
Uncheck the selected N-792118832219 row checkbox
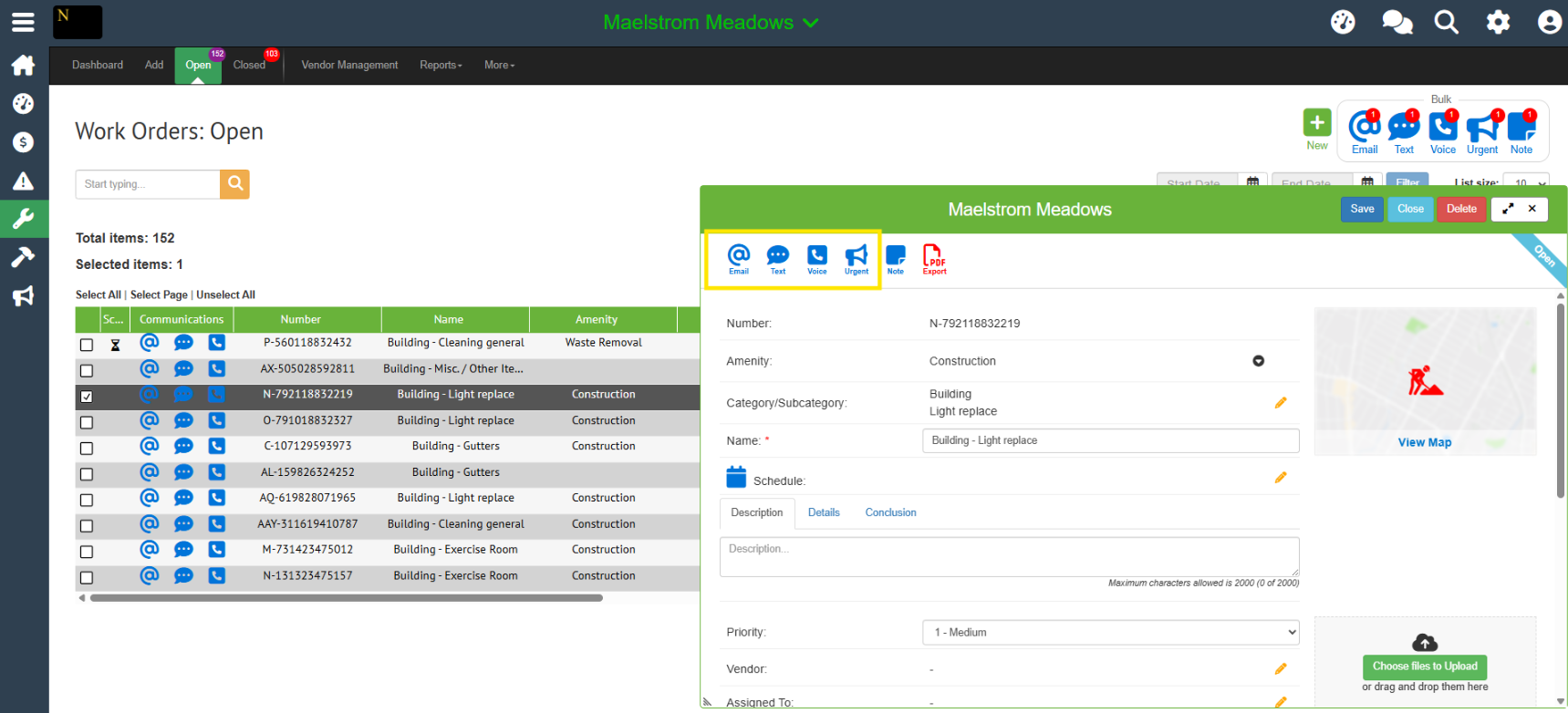pyautogui.click(x=87, y=397)
